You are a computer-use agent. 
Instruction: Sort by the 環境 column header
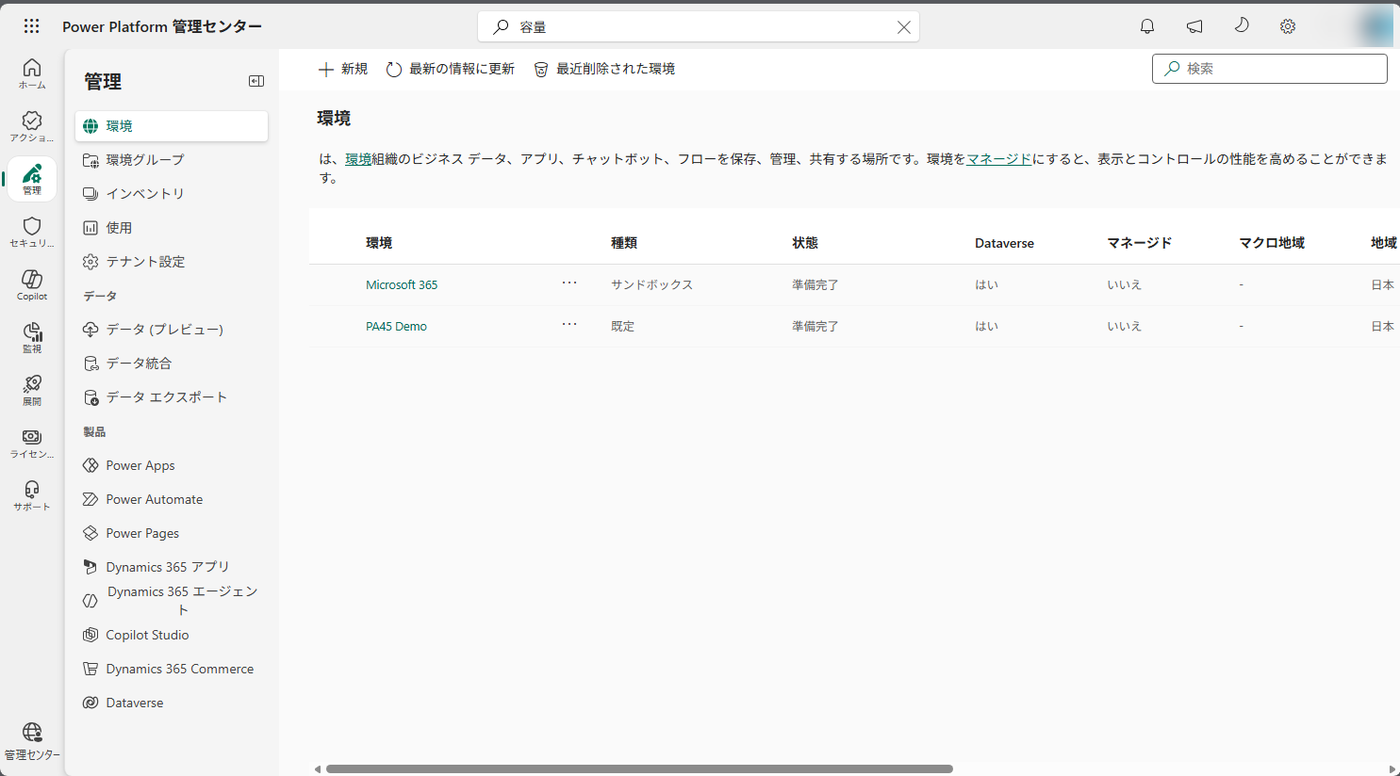(379, 243)
